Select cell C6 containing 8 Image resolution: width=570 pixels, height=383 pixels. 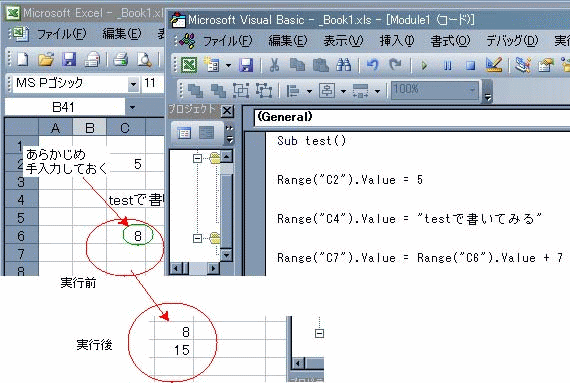point(126,235)
